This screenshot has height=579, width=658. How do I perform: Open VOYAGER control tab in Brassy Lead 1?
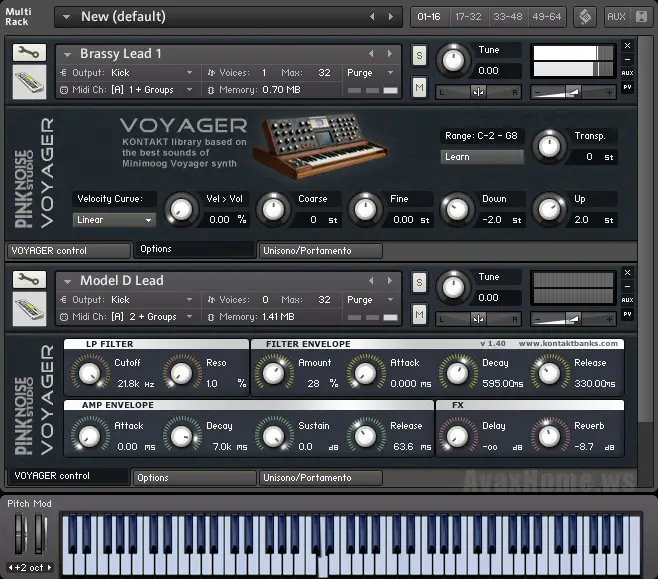coord(69,251)
